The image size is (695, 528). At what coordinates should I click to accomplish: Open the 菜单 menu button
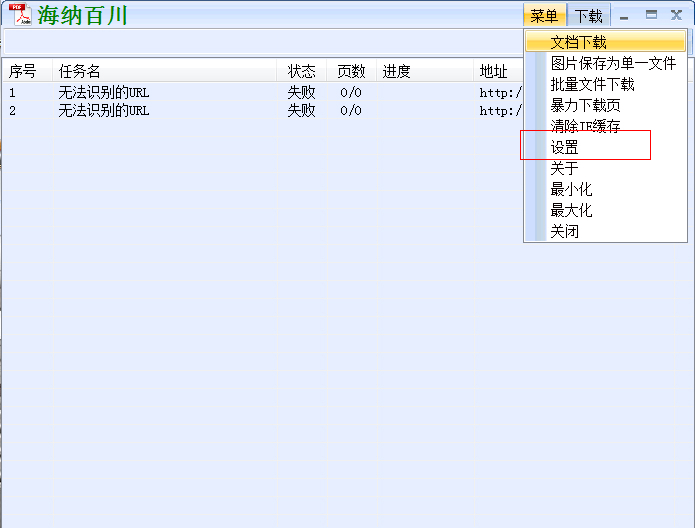click(544, 16)
